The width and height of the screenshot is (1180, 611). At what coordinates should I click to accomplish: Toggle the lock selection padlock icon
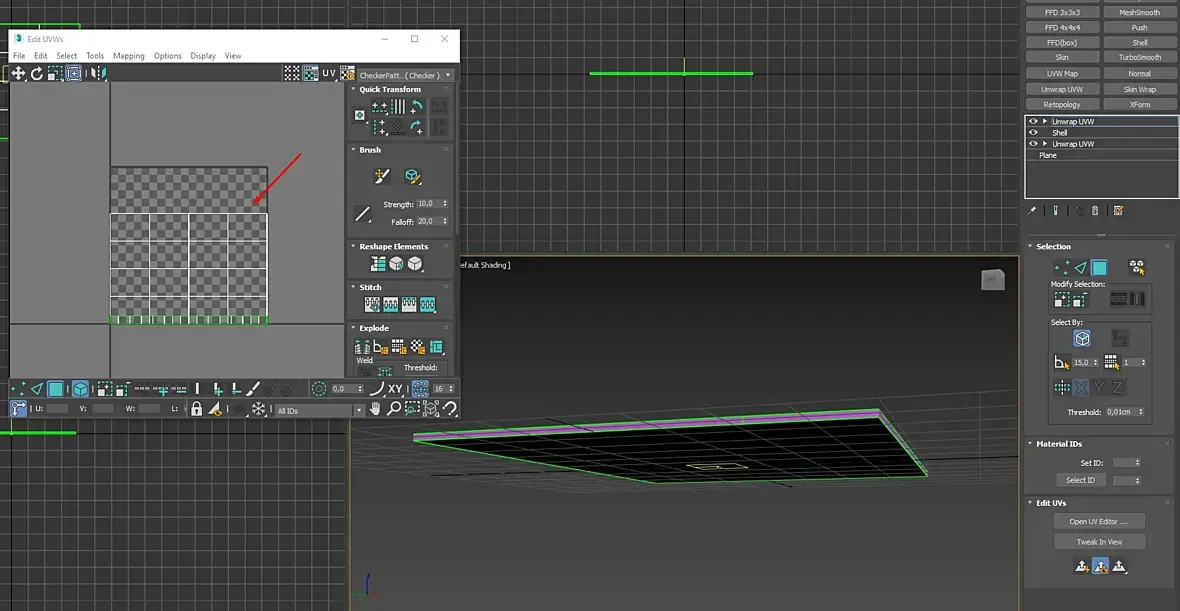pyautogui.click(x=196, y=409)
